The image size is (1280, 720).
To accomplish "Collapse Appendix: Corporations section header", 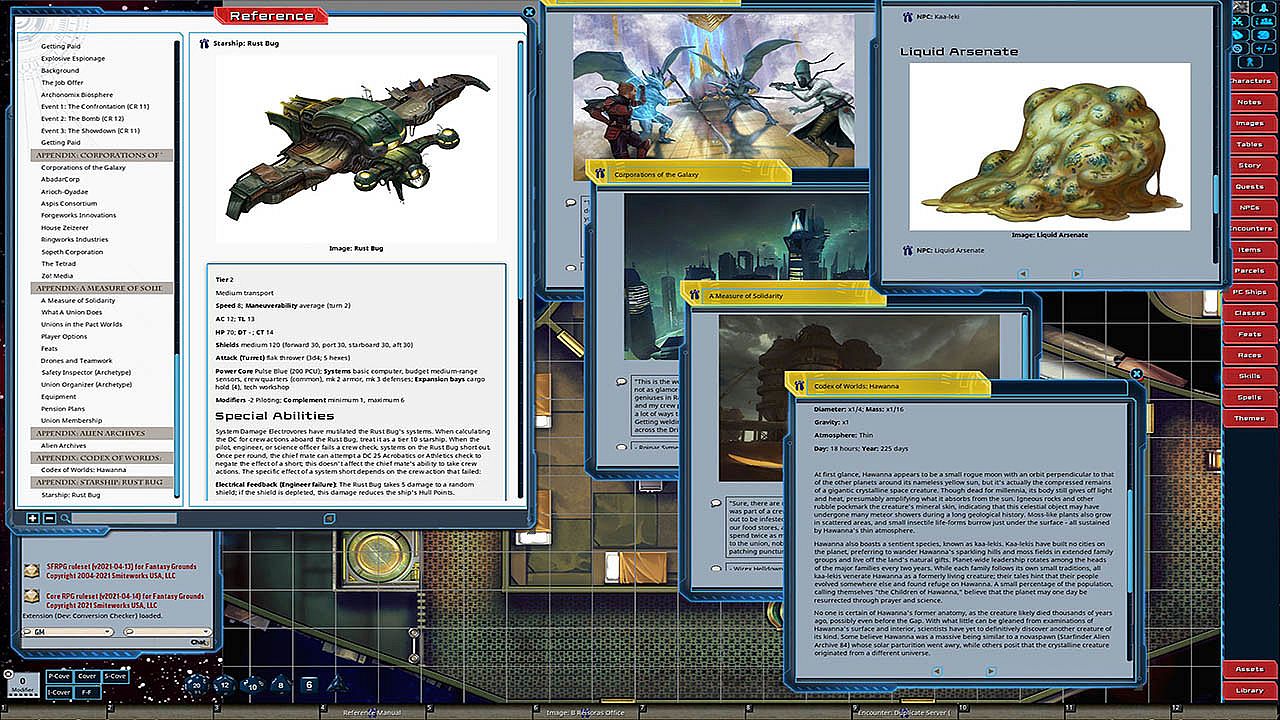I will tap(102, 155).
